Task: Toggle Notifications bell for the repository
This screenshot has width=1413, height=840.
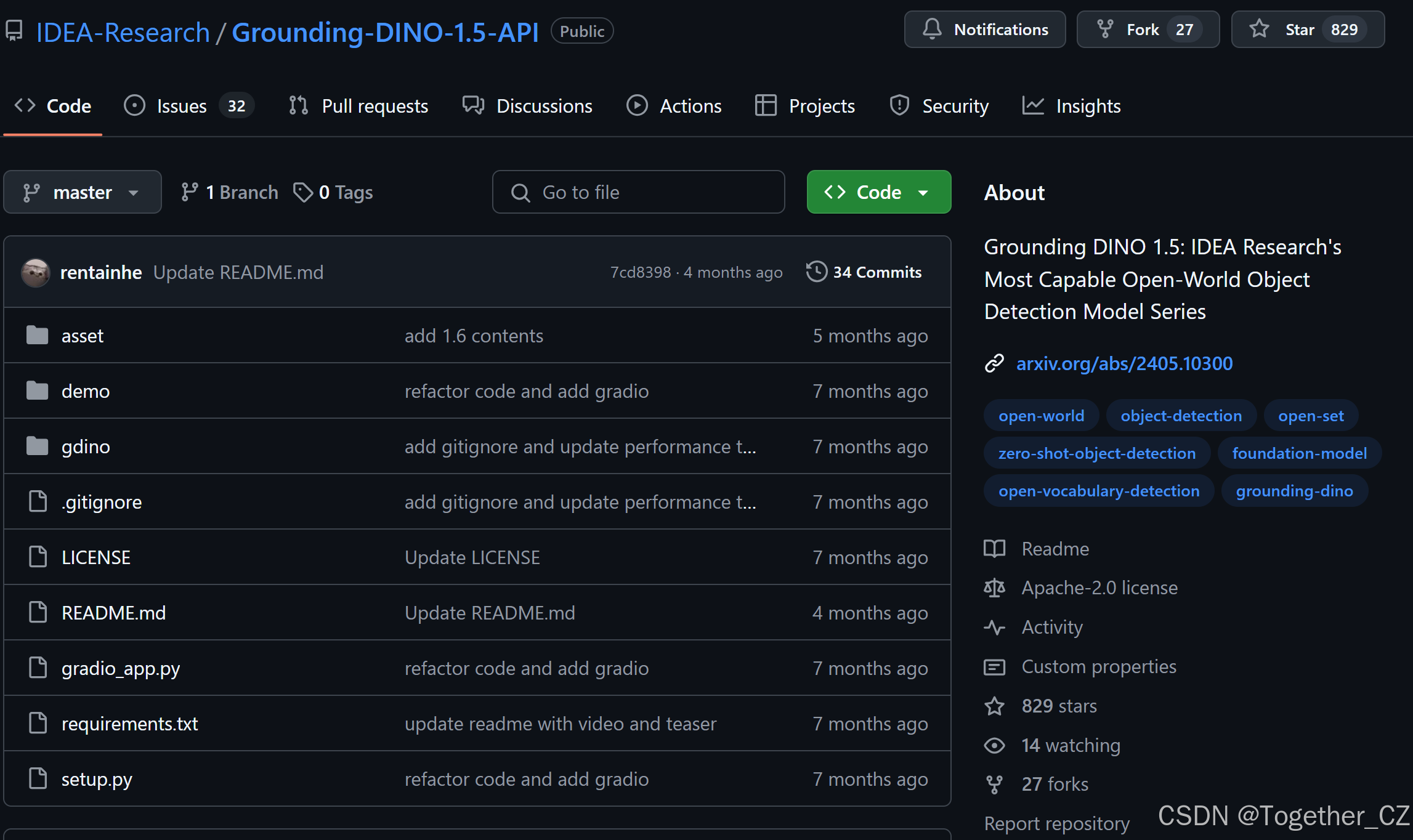Action: click(x=984, y=30)
